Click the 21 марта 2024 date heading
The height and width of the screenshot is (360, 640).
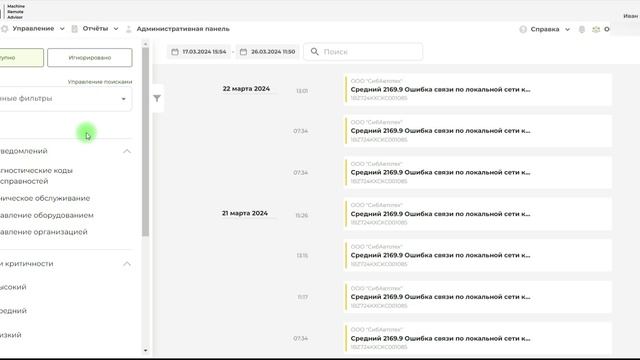(245, 213)
